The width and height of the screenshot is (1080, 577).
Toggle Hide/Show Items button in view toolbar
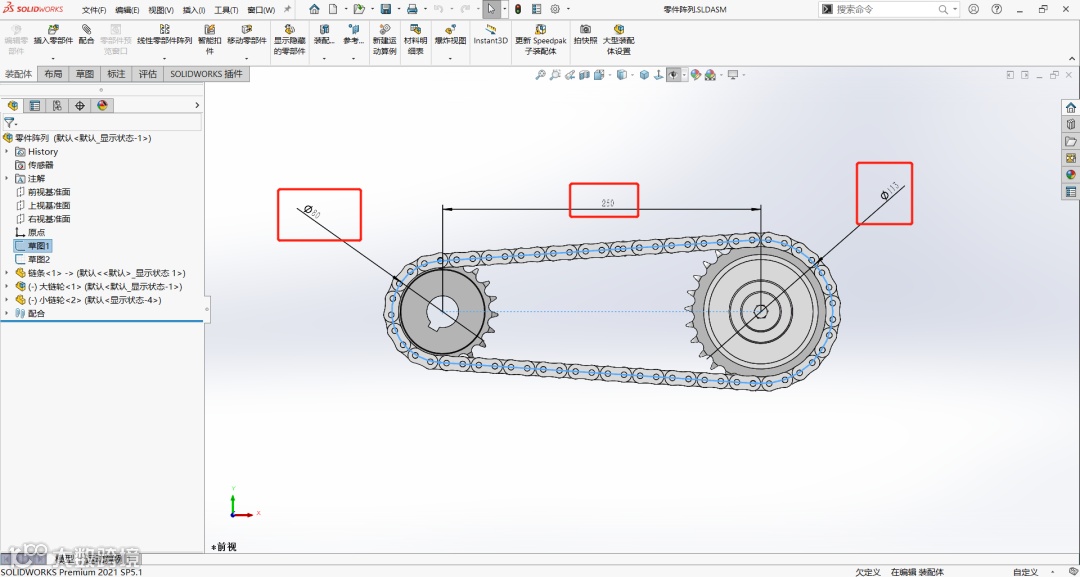coord(673,75)
